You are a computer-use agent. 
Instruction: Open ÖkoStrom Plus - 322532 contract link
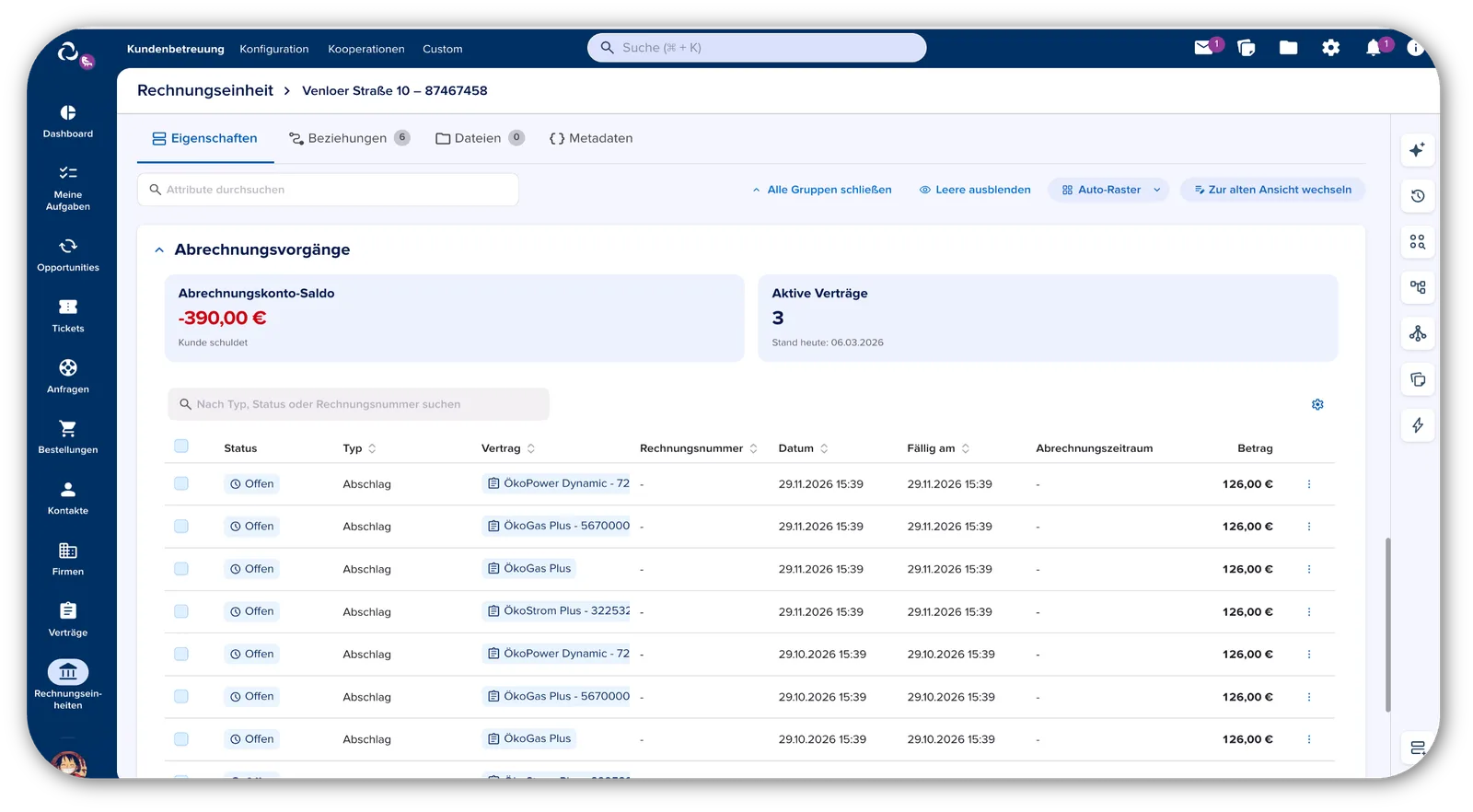558,610
